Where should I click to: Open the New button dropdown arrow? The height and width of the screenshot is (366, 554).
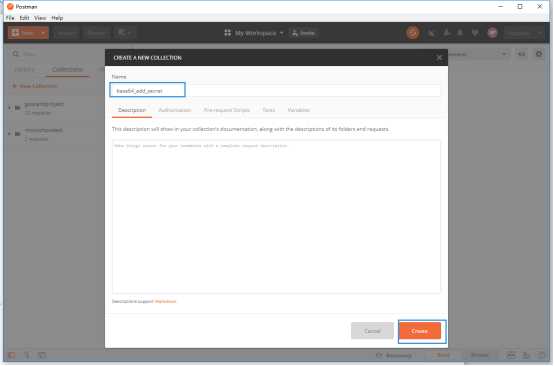point(43,33)
